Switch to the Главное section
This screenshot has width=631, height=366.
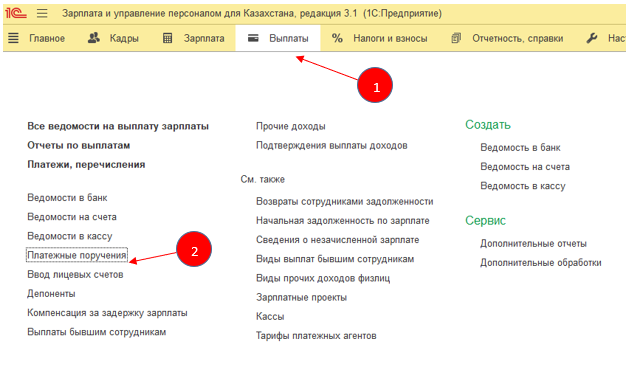(x=47, y=38)
